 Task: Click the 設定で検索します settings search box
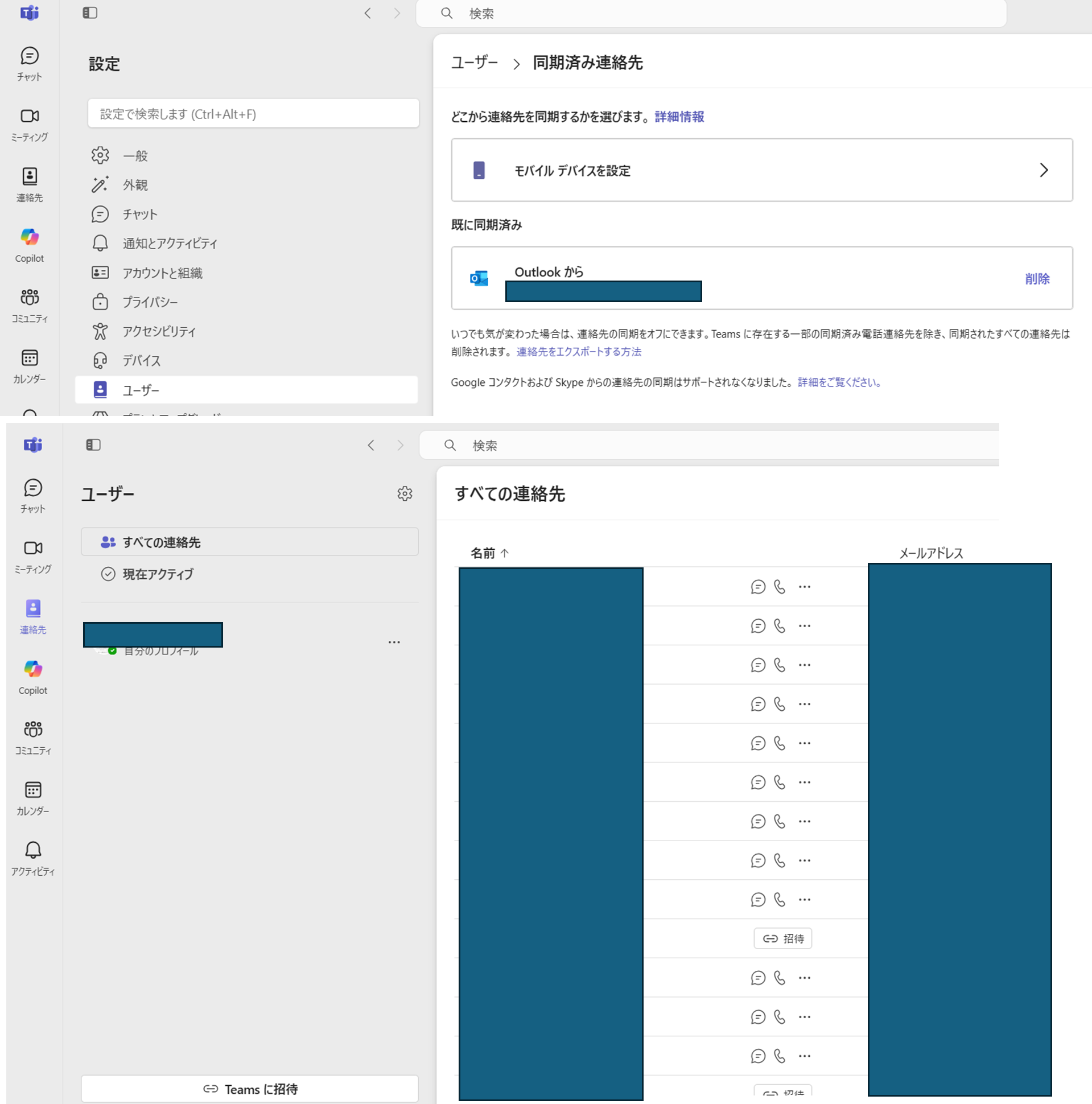click(x=253, y=114)
